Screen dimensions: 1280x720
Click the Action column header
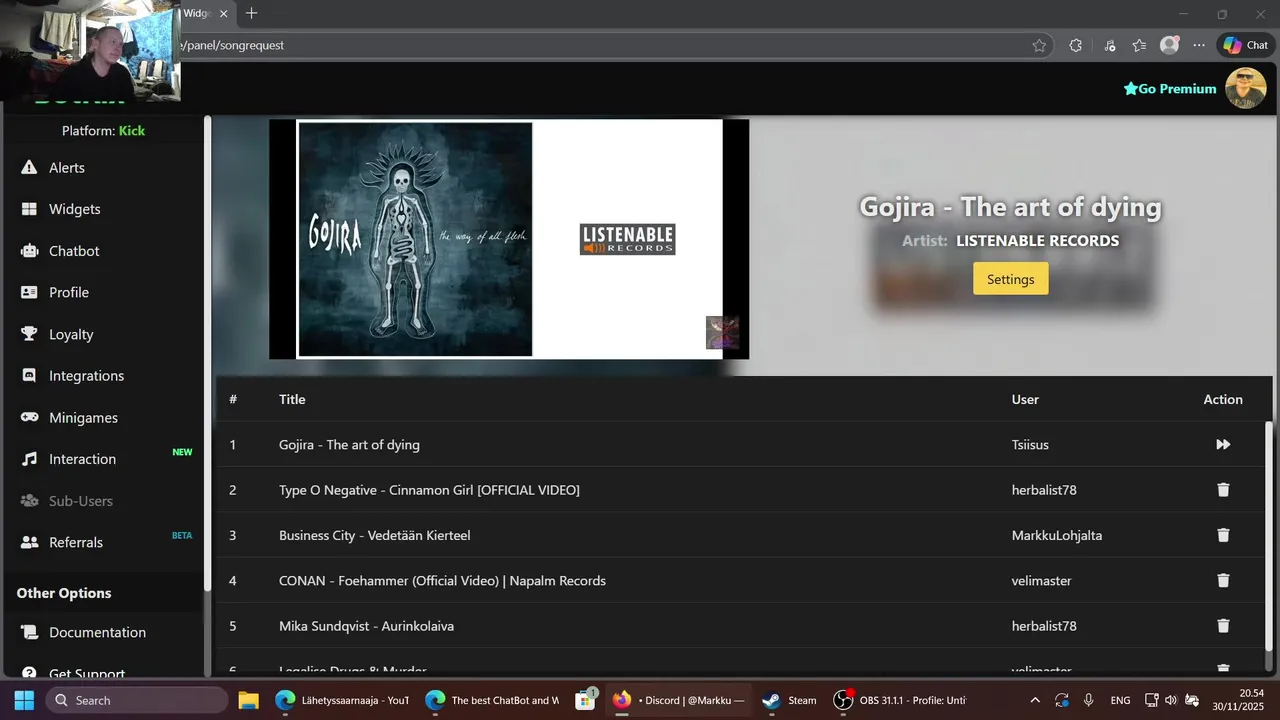pos(1223,399)
